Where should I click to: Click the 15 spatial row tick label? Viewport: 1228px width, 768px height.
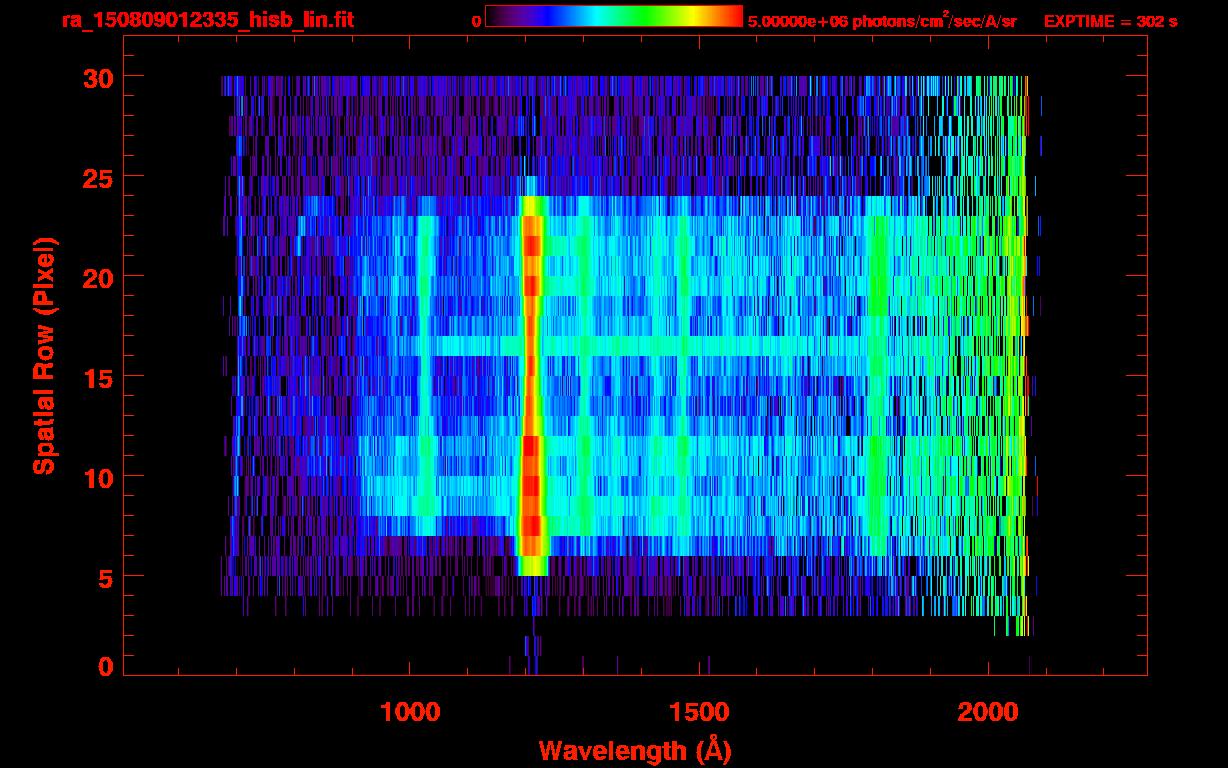pos(99,376)
